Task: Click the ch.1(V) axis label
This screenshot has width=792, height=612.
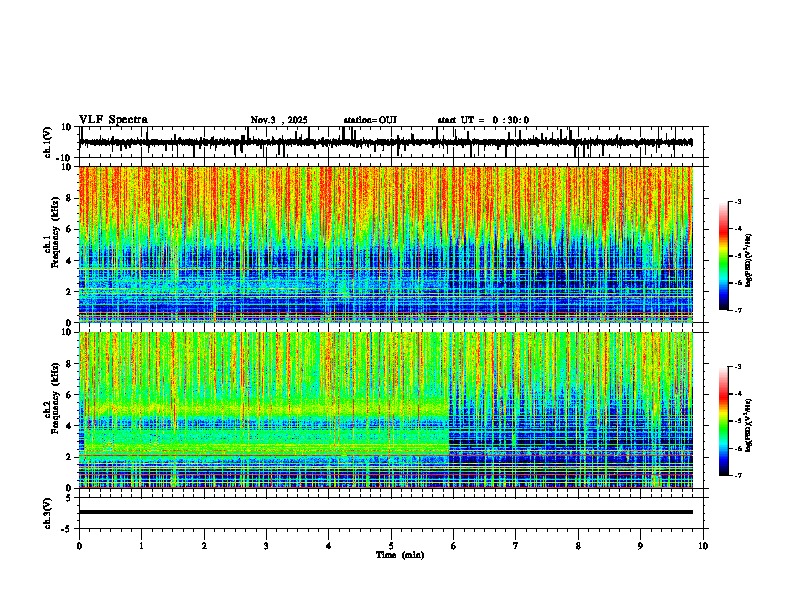Action: (48, 142)
